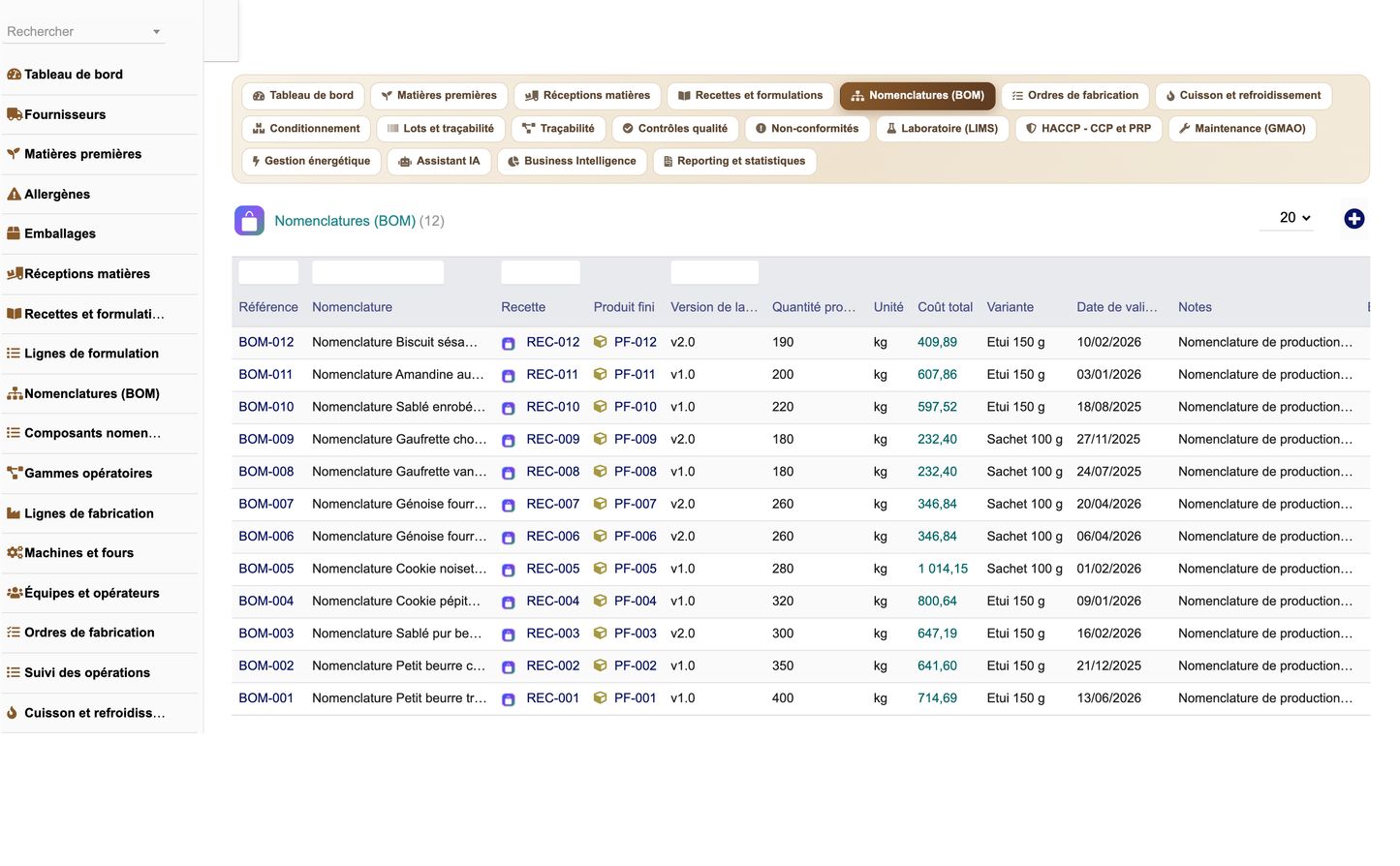Click the box icon beside PF-001
The height and width of the screenshot is (866, 1400).
(x=601, y=697)
